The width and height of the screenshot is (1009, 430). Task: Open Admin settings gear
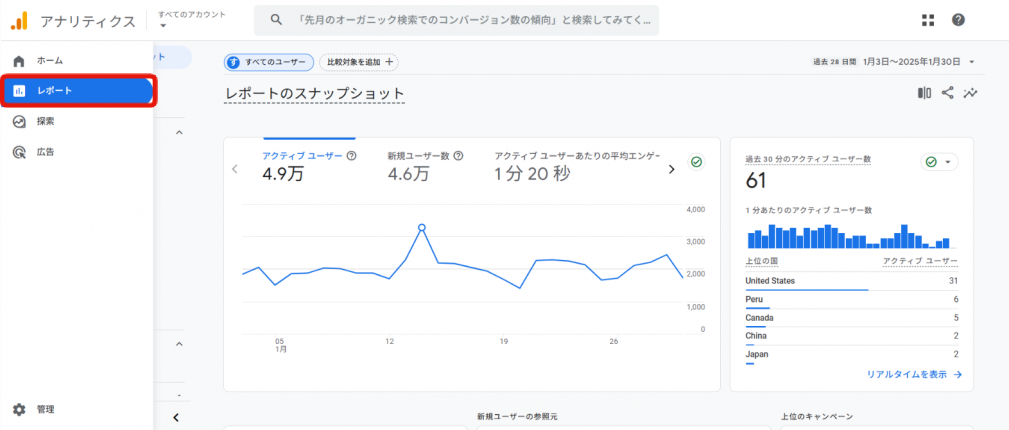(x=19, y=409)
